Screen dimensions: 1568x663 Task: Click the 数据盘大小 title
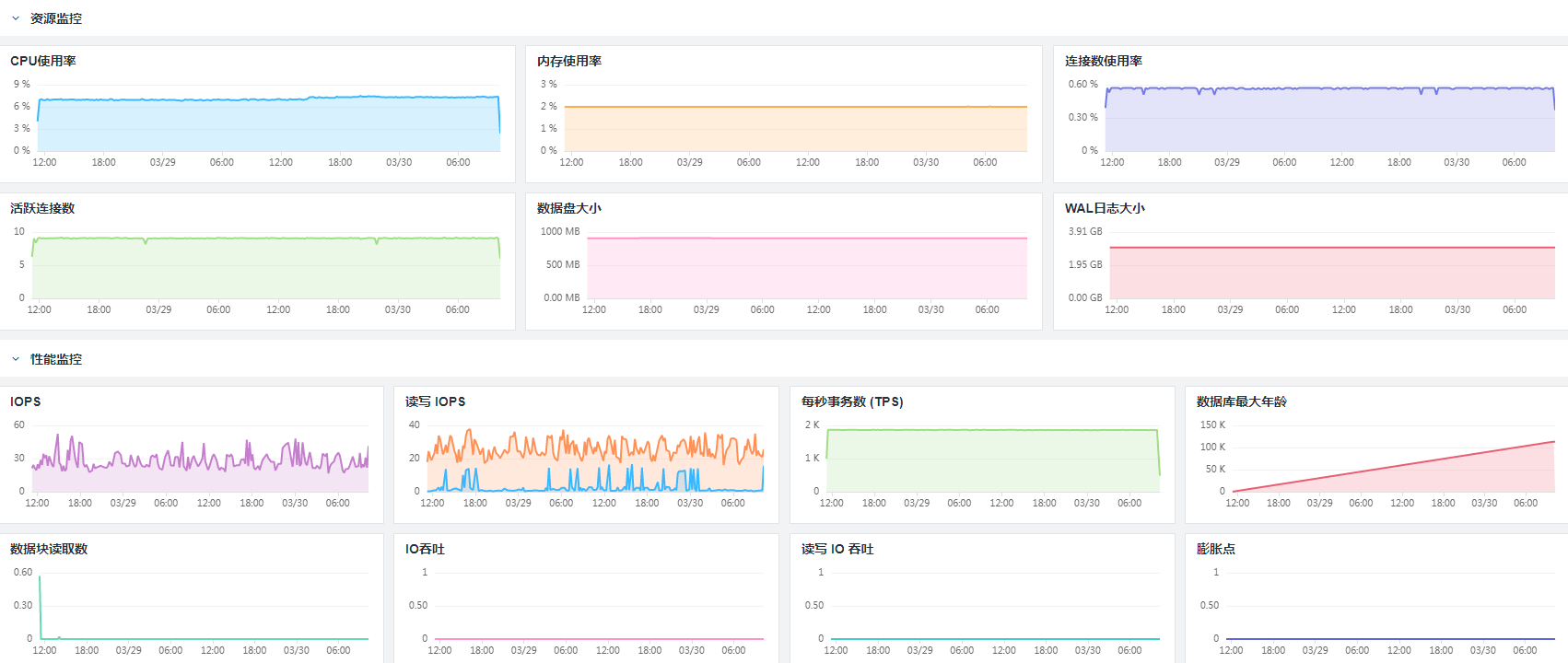[569, 208]
